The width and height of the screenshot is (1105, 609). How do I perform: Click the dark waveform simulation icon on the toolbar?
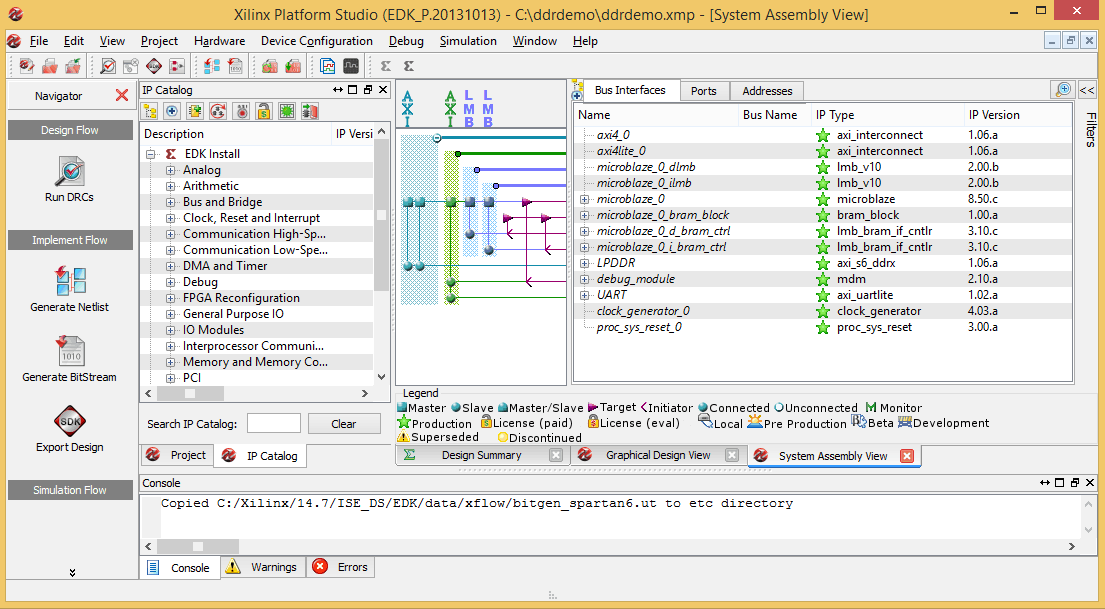[350, 64]
